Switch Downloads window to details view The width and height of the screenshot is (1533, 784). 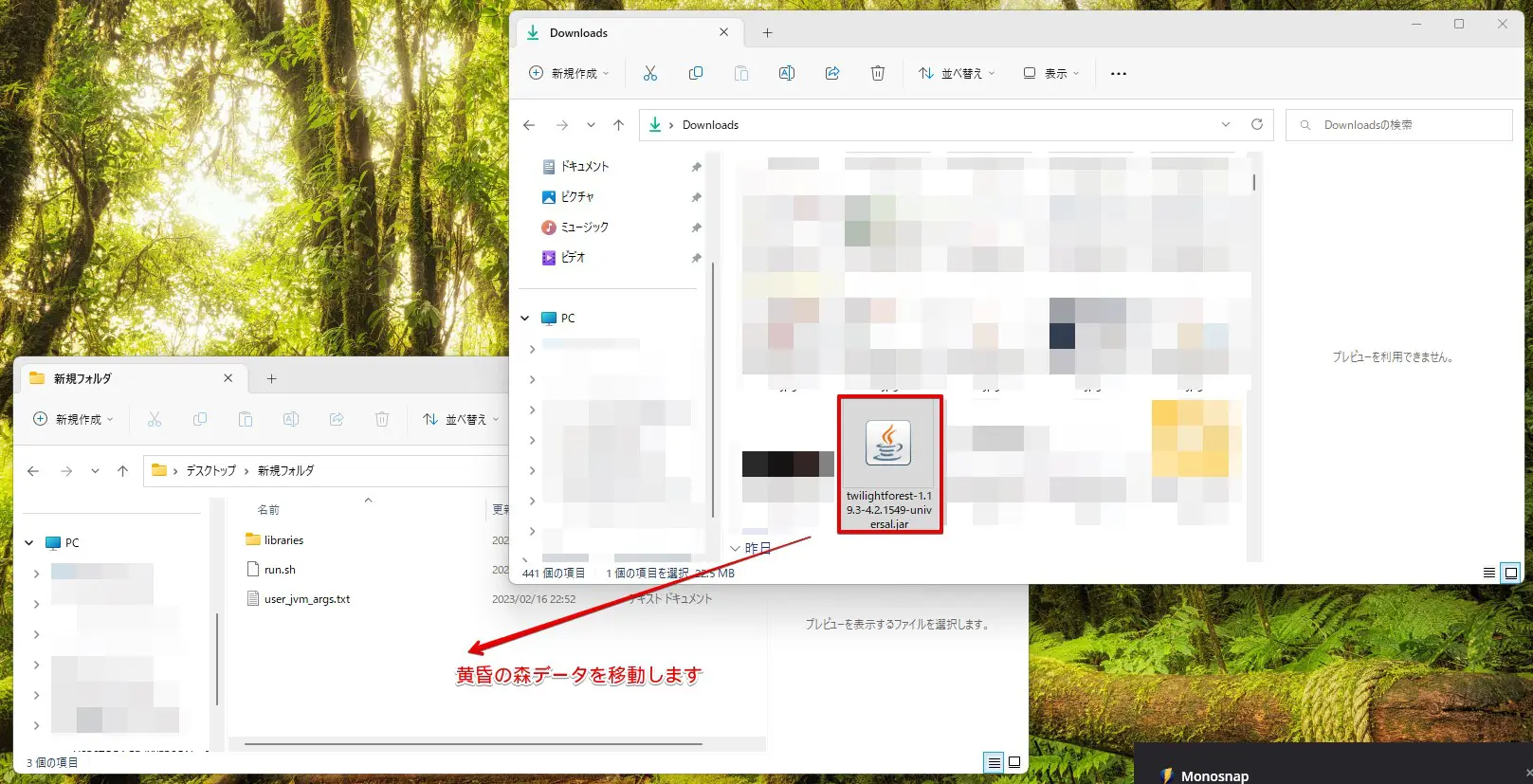[1489, 573]
